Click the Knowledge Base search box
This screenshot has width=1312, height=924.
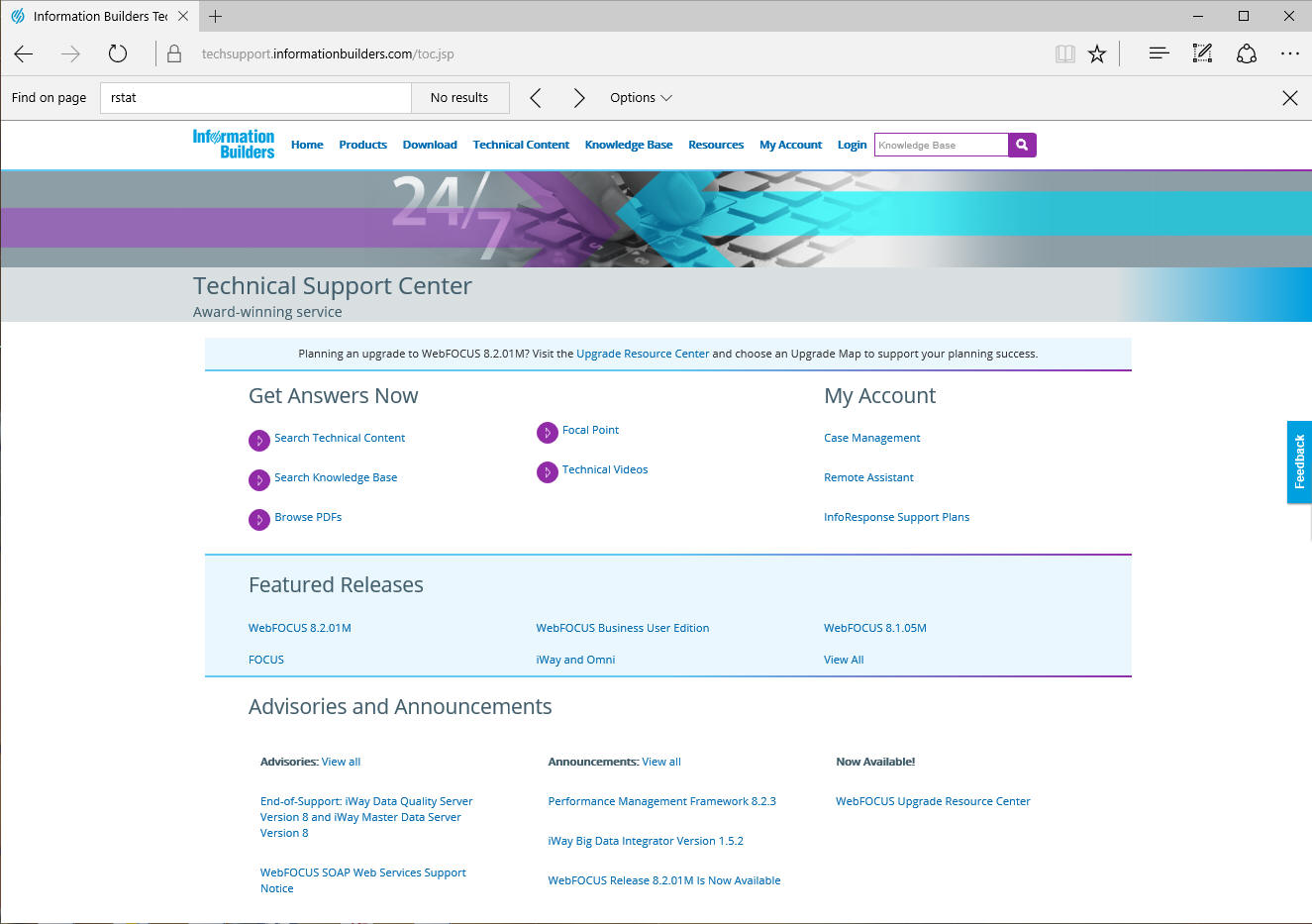(941, 145)
